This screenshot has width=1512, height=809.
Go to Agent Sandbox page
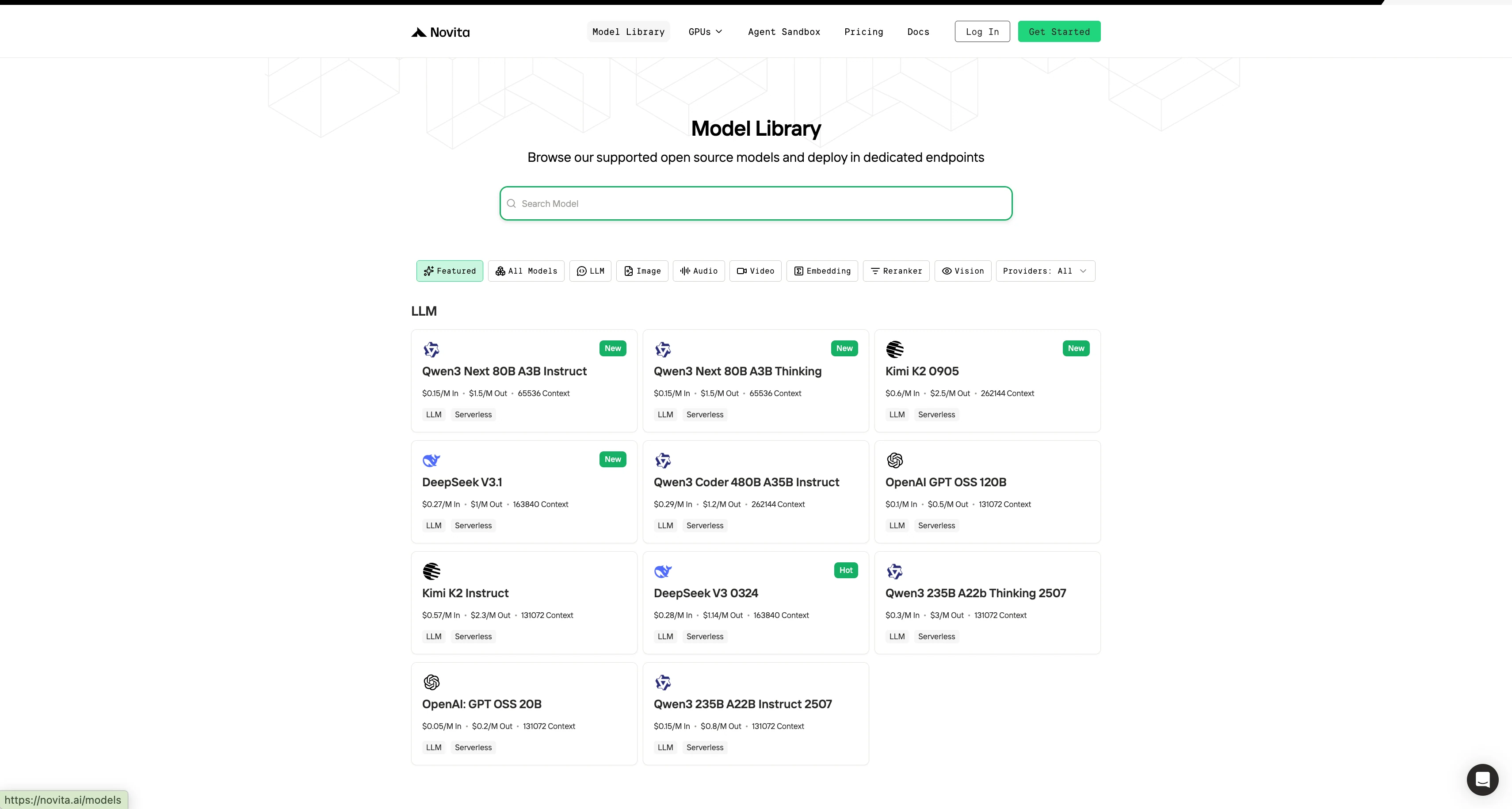pyautogui.click(x=784, y=32)
